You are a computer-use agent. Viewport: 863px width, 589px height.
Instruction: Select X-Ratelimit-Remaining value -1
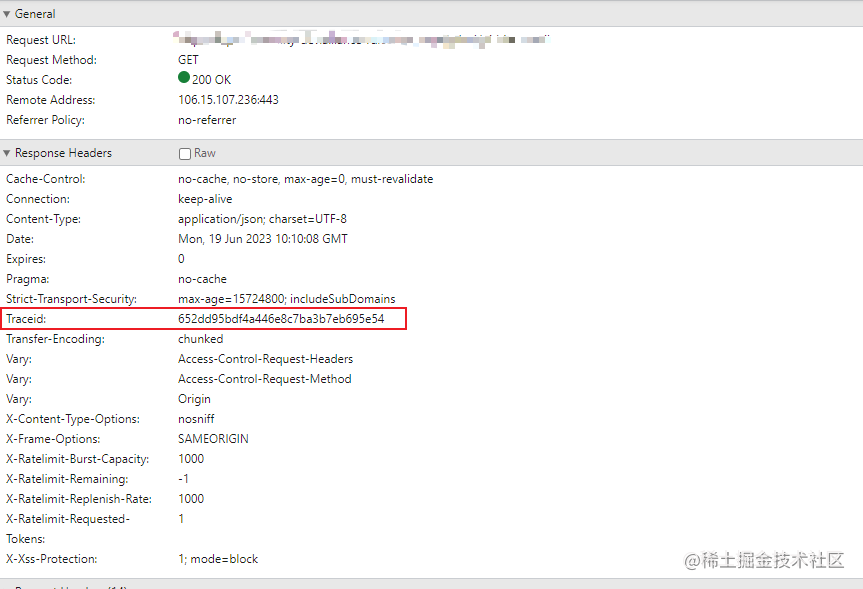pyautogui.click(x=184, y=479)
